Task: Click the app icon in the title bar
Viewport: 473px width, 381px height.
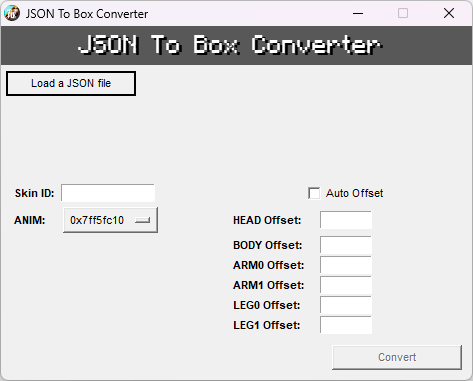Action: tap(12, 13)
